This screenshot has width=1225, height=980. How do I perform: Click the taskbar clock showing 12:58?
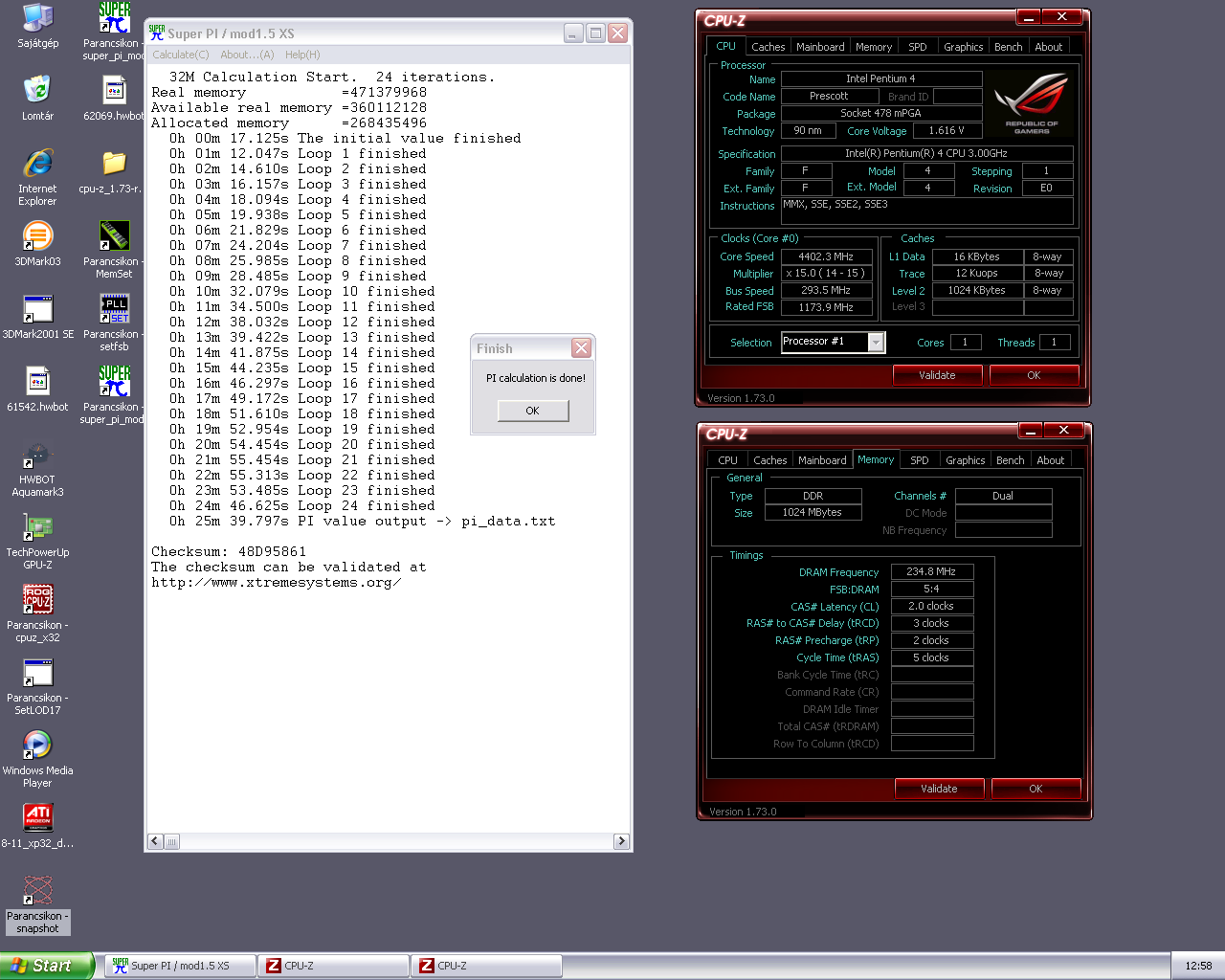pyautogui.click(x=1198, y=966)
